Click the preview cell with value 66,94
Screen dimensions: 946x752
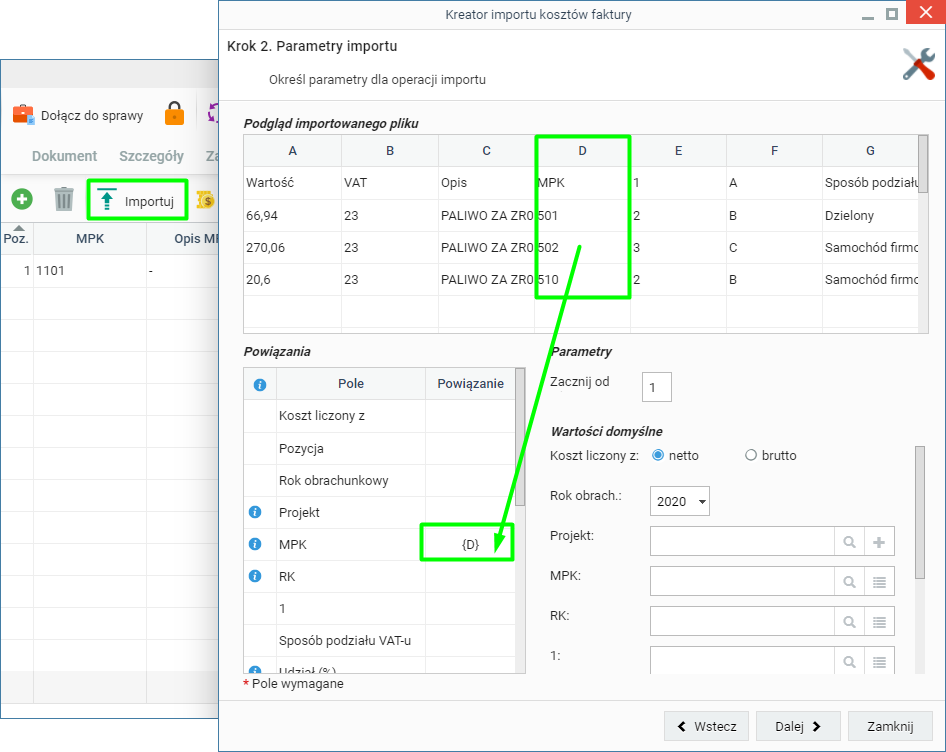pos(293,215)
